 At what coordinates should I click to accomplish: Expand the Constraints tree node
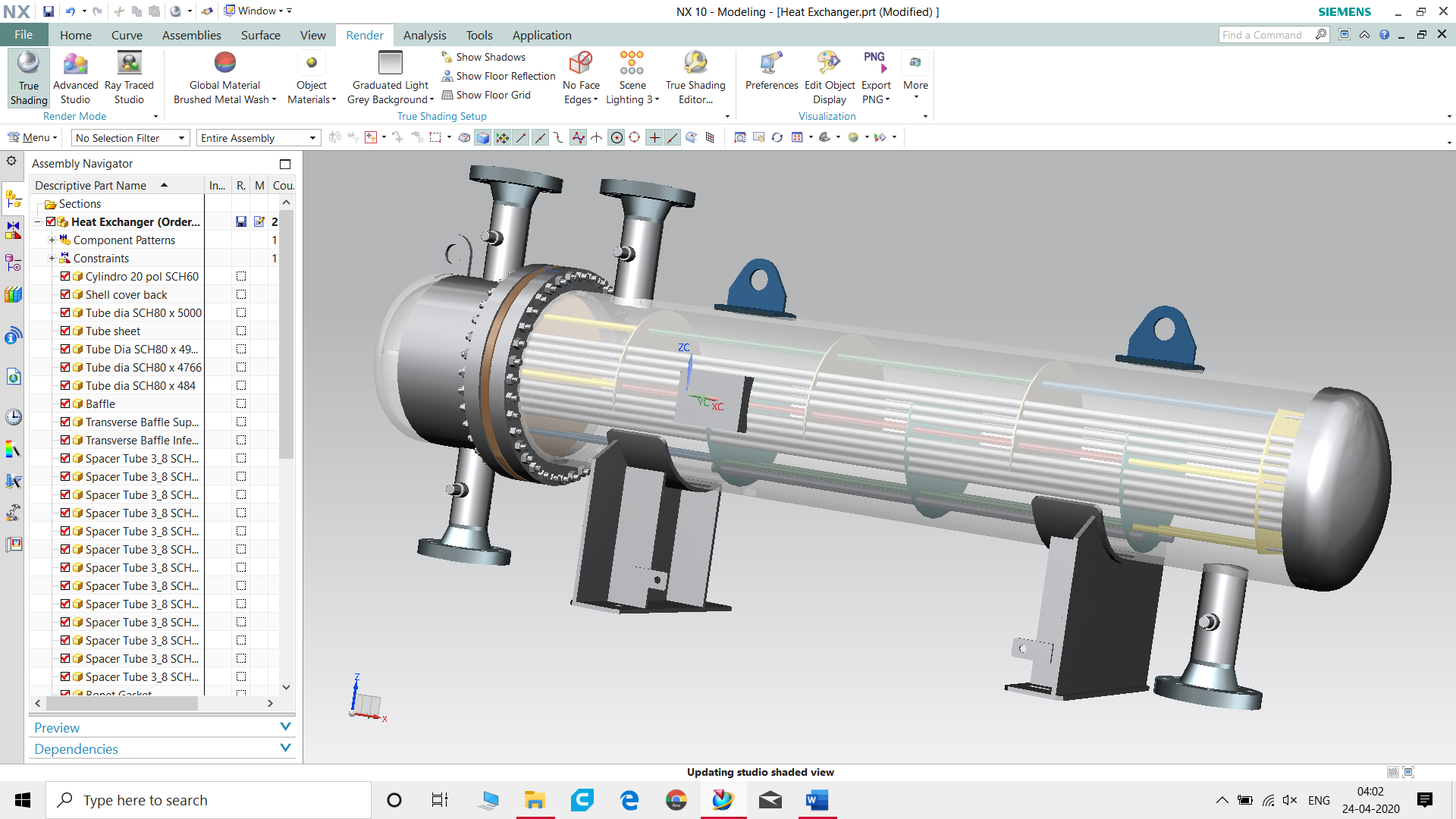[52, 259]
